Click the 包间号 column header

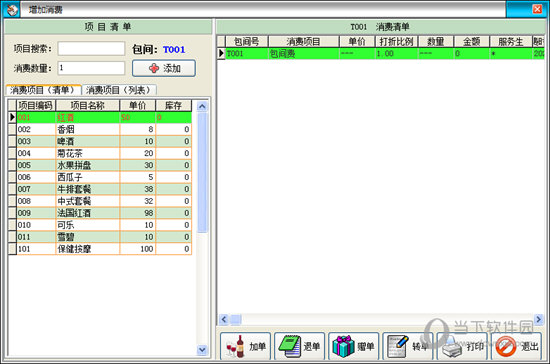click(x=247, y=42)
